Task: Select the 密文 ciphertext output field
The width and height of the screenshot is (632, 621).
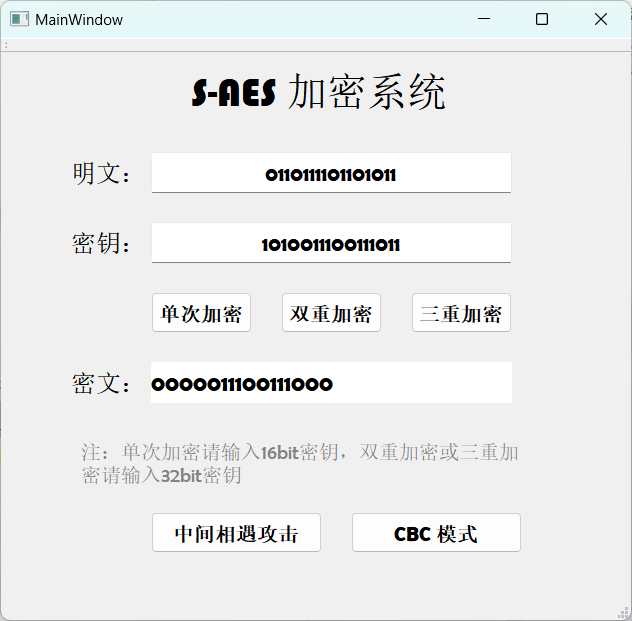Action: click(x=331, y=382)
